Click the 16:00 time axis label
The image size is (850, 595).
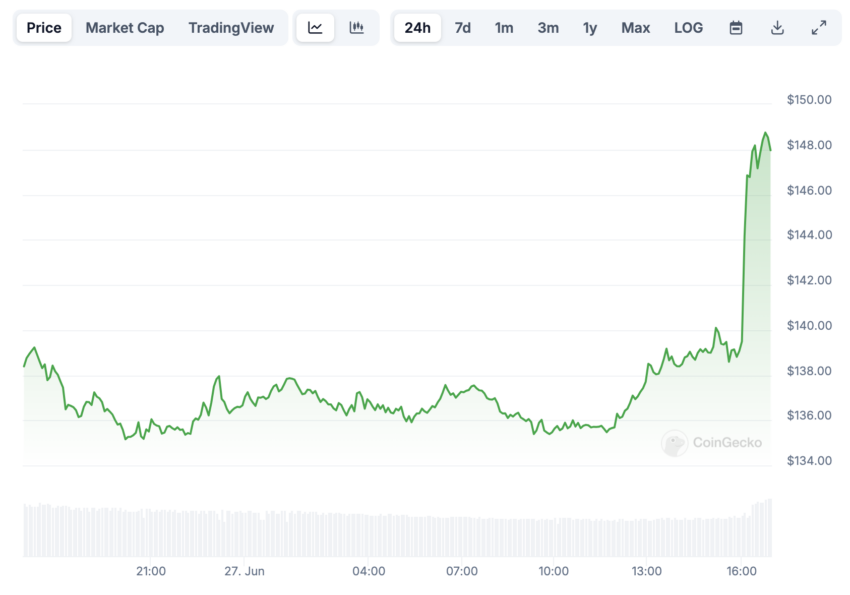click(741, 571)
